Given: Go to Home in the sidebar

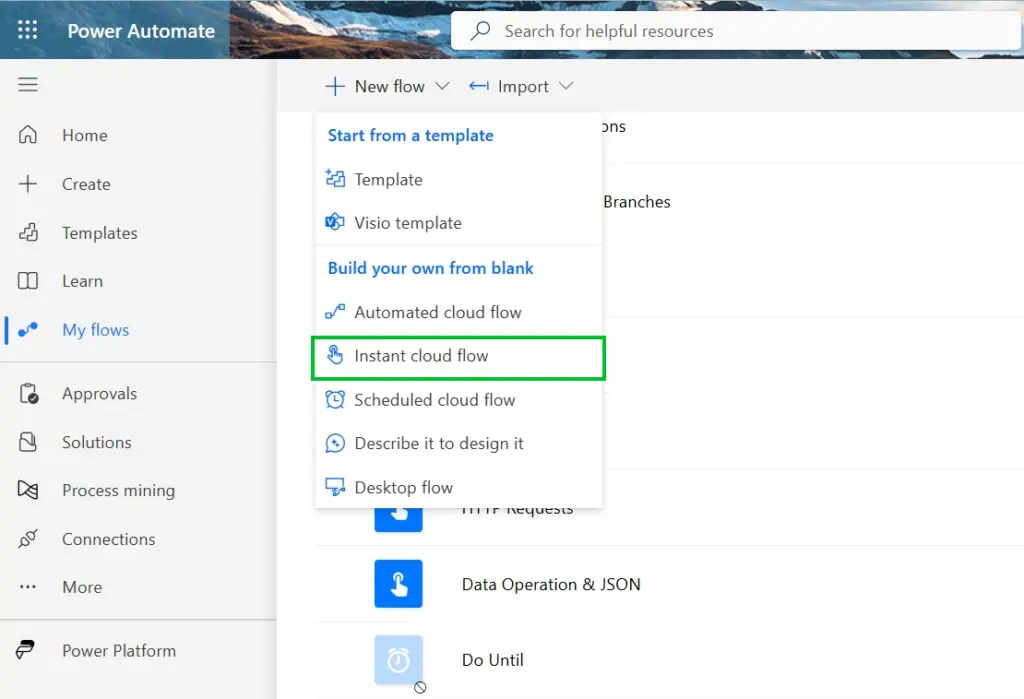Looking at the screenshot, I should pyautogui.click(x=85, y=135).
